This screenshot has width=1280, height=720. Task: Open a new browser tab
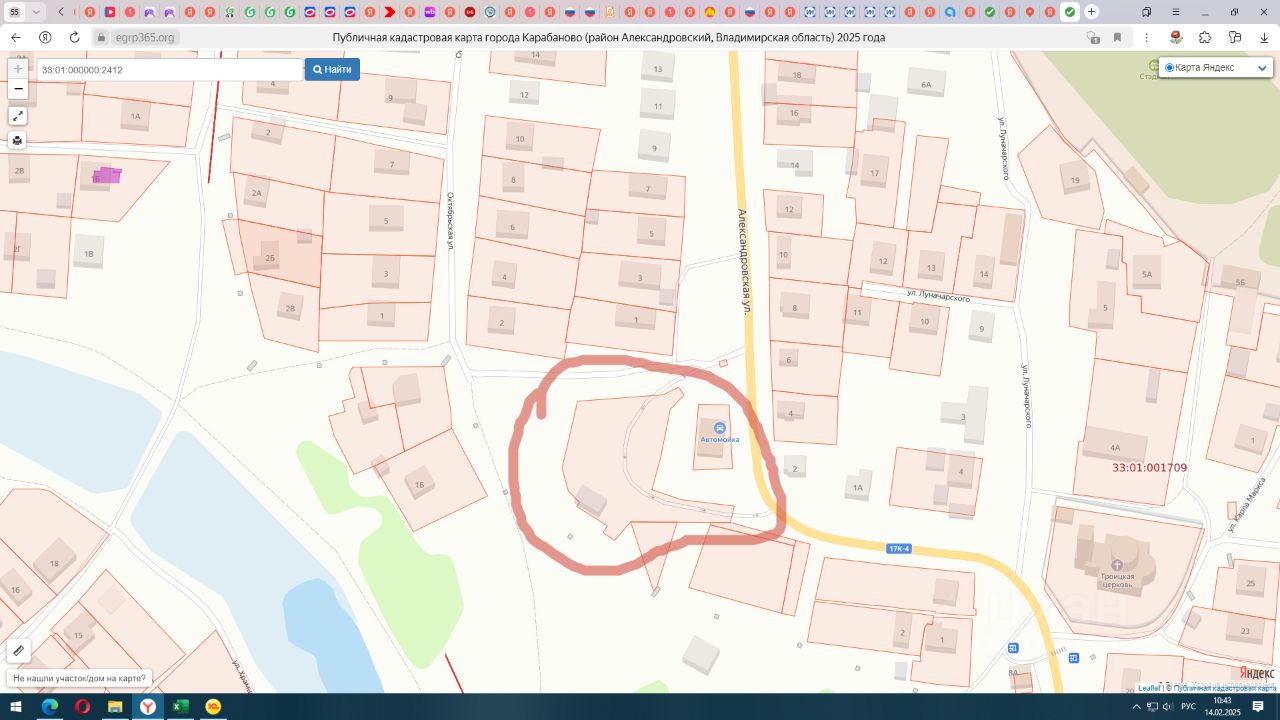1091,12
